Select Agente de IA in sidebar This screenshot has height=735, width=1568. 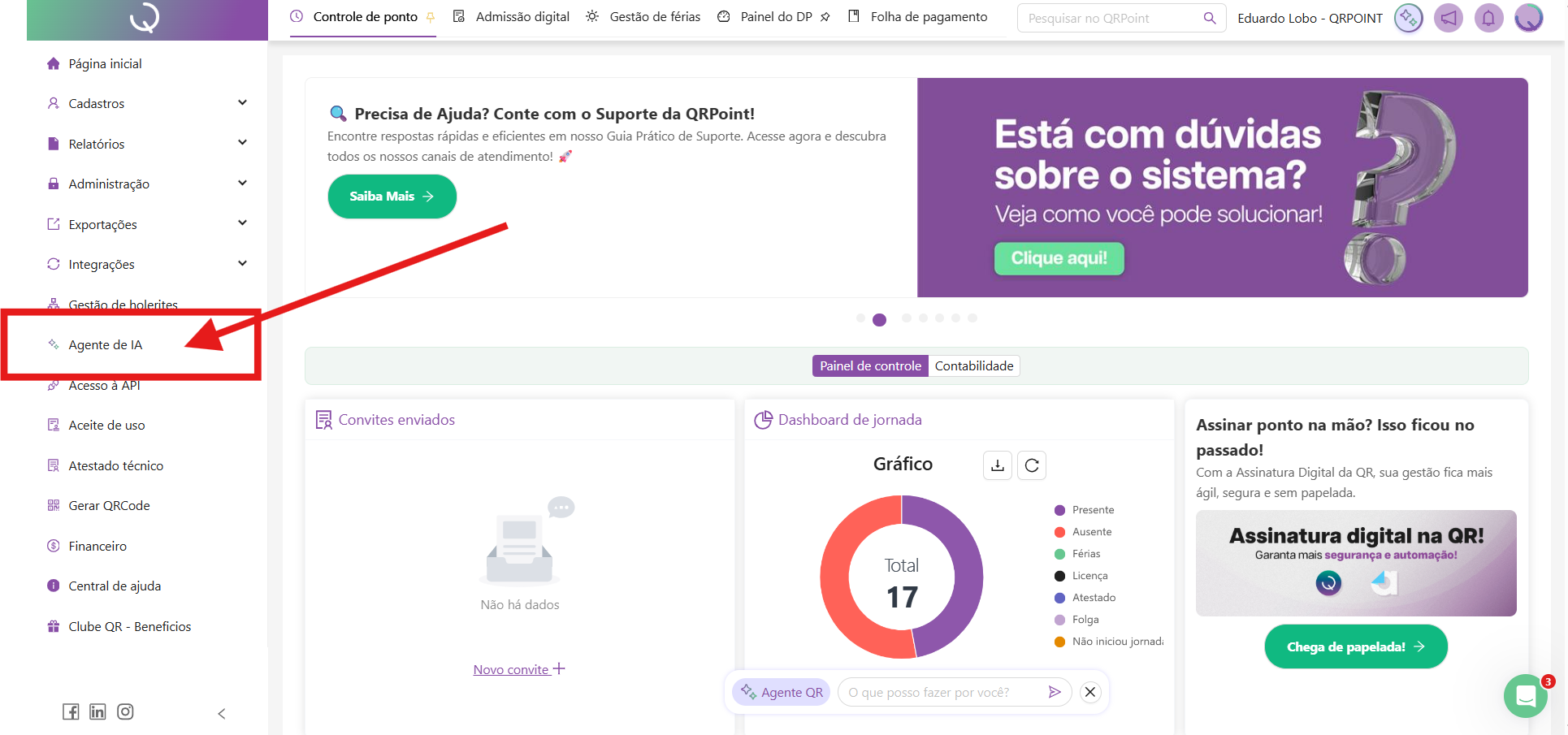(106, 345)
